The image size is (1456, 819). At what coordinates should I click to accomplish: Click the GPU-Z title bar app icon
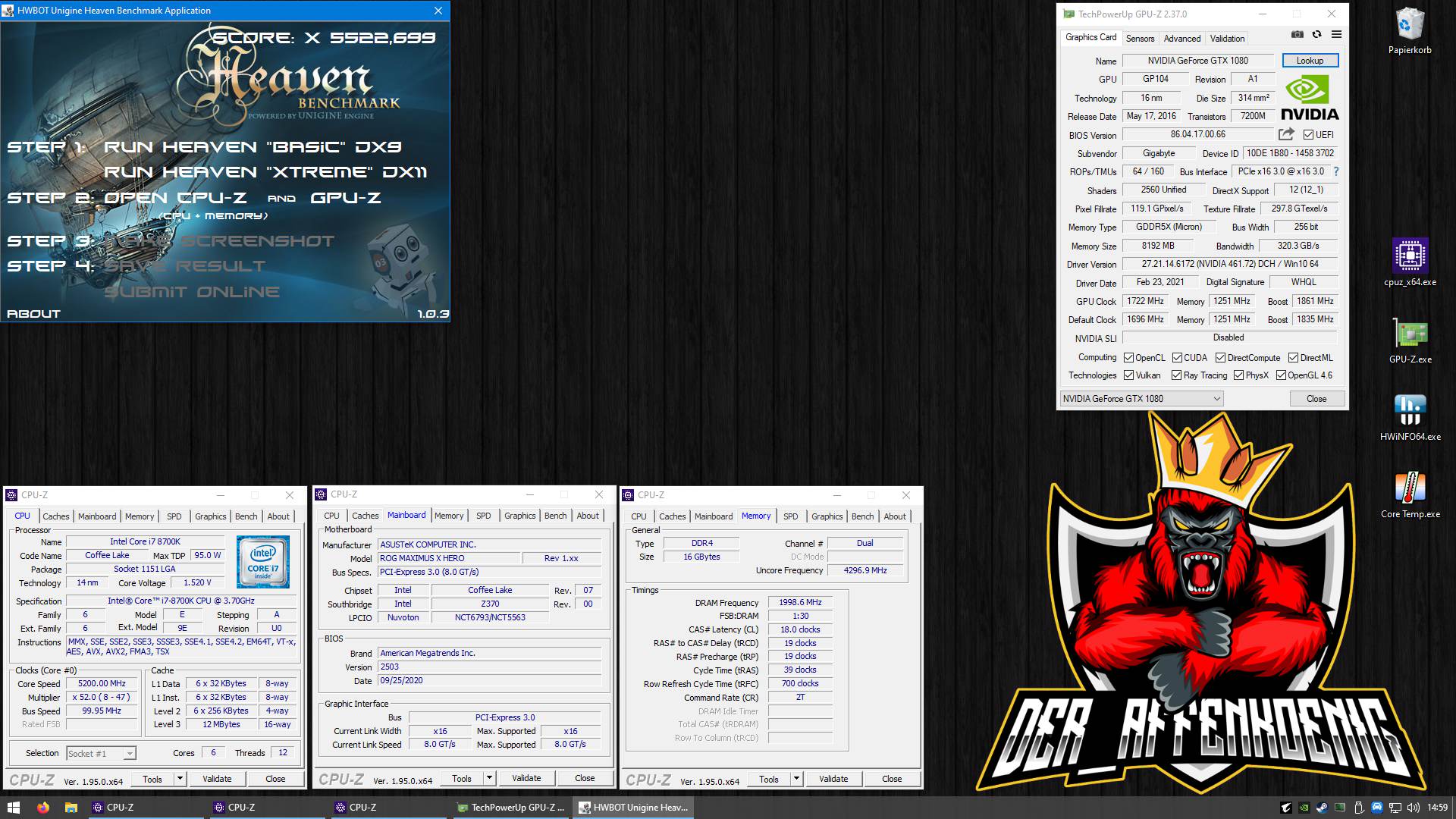click(x=1068, y=14)
